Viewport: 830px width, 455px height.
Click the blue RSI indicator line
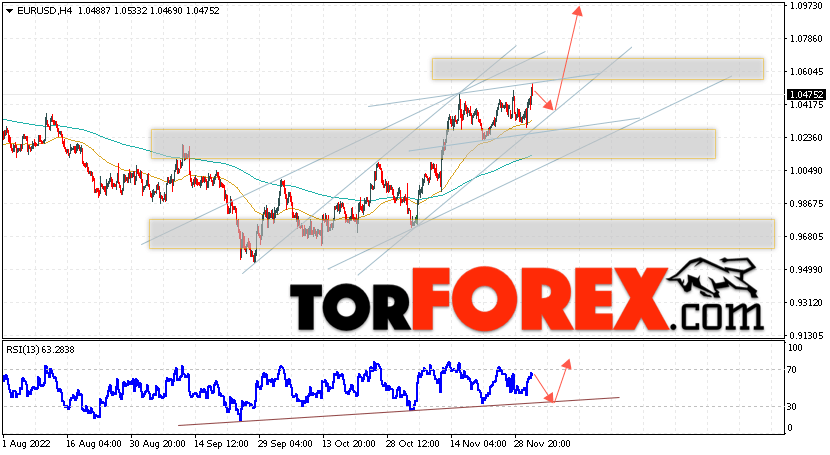[x=267, y=389]
